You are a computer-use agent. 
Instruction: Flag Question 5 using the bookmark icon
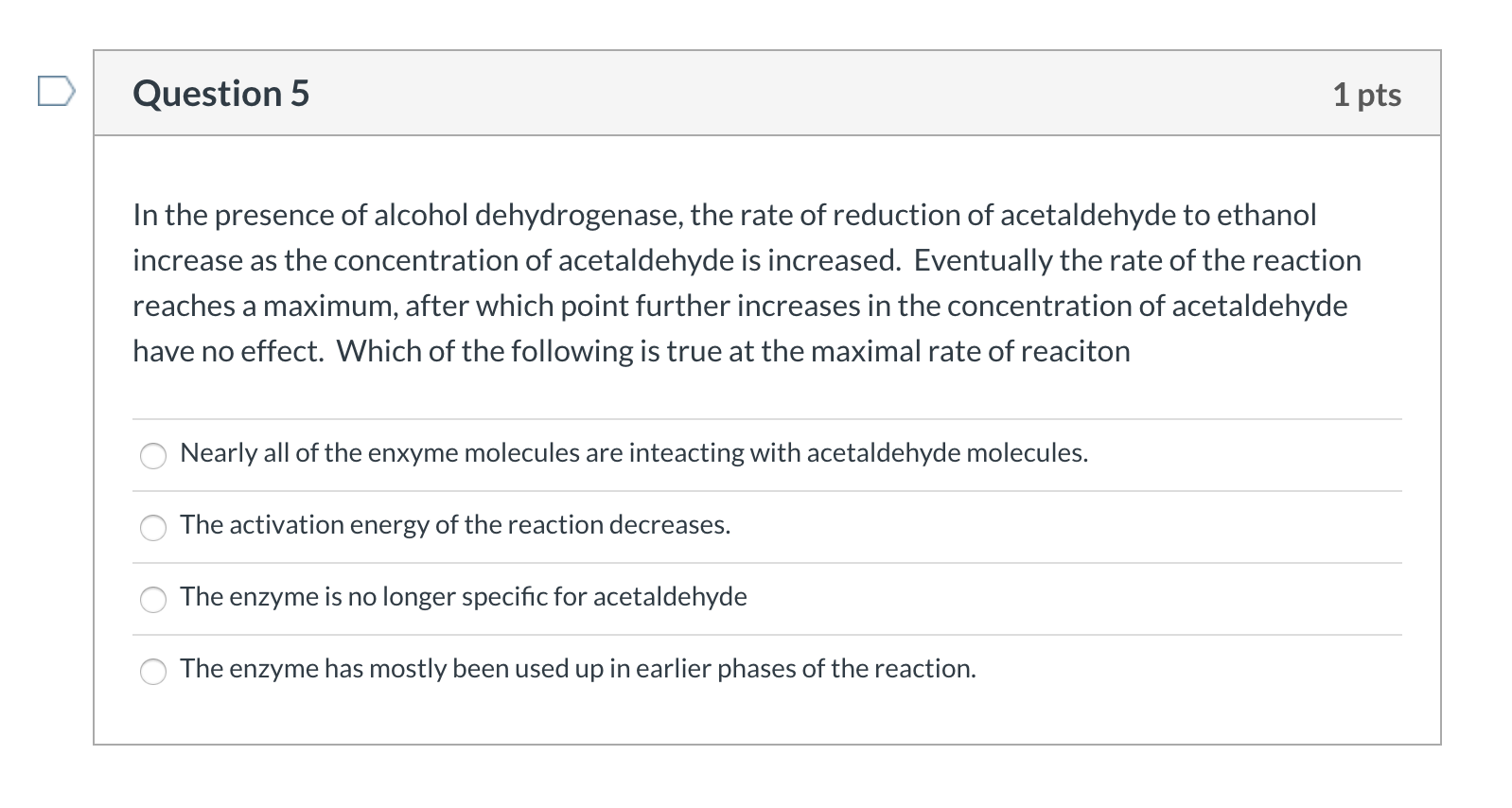tap(56, 92)
